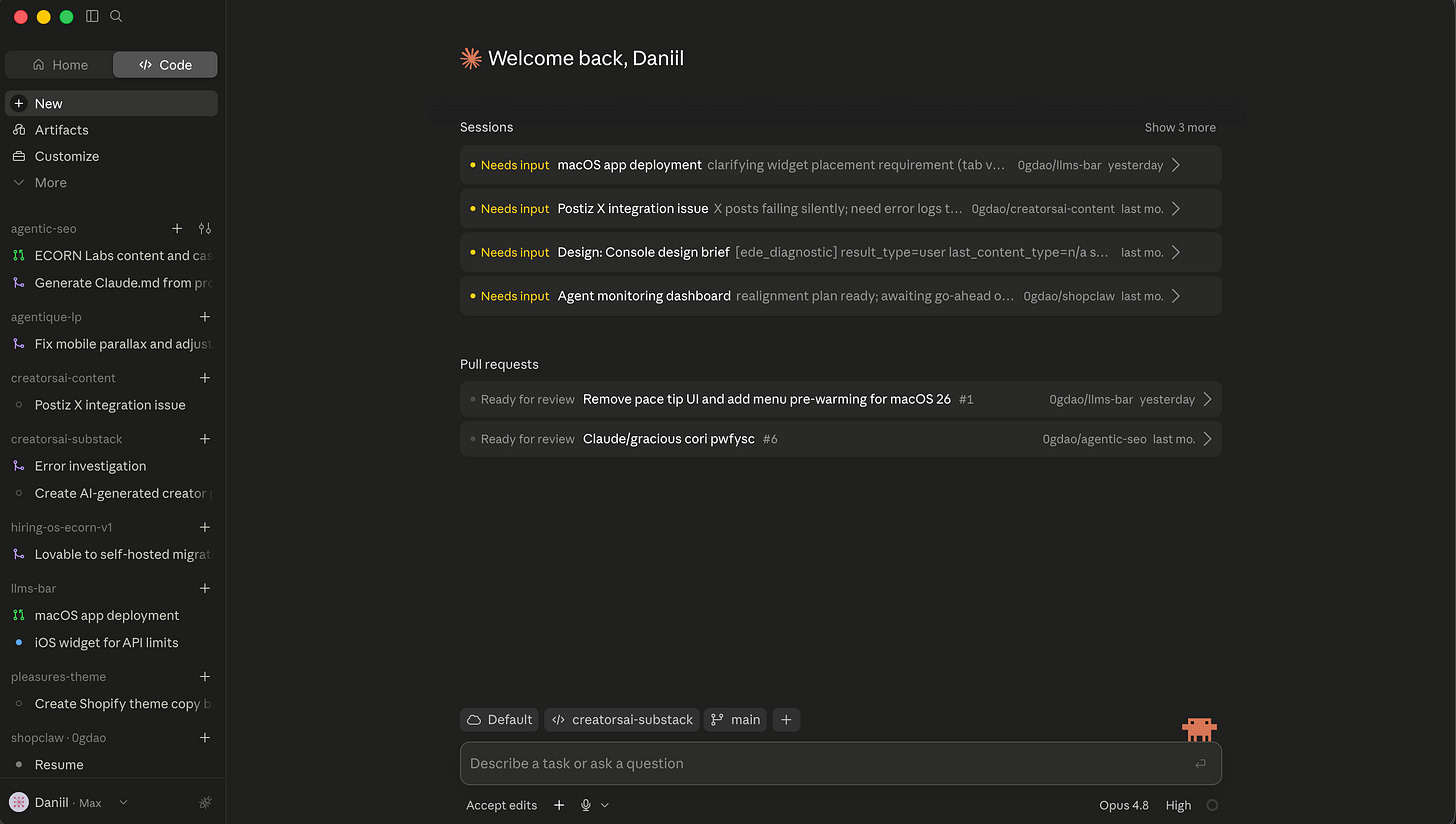Change the main branch selector
Viewport: 1456px width, 824px height.
pos(735,720)
